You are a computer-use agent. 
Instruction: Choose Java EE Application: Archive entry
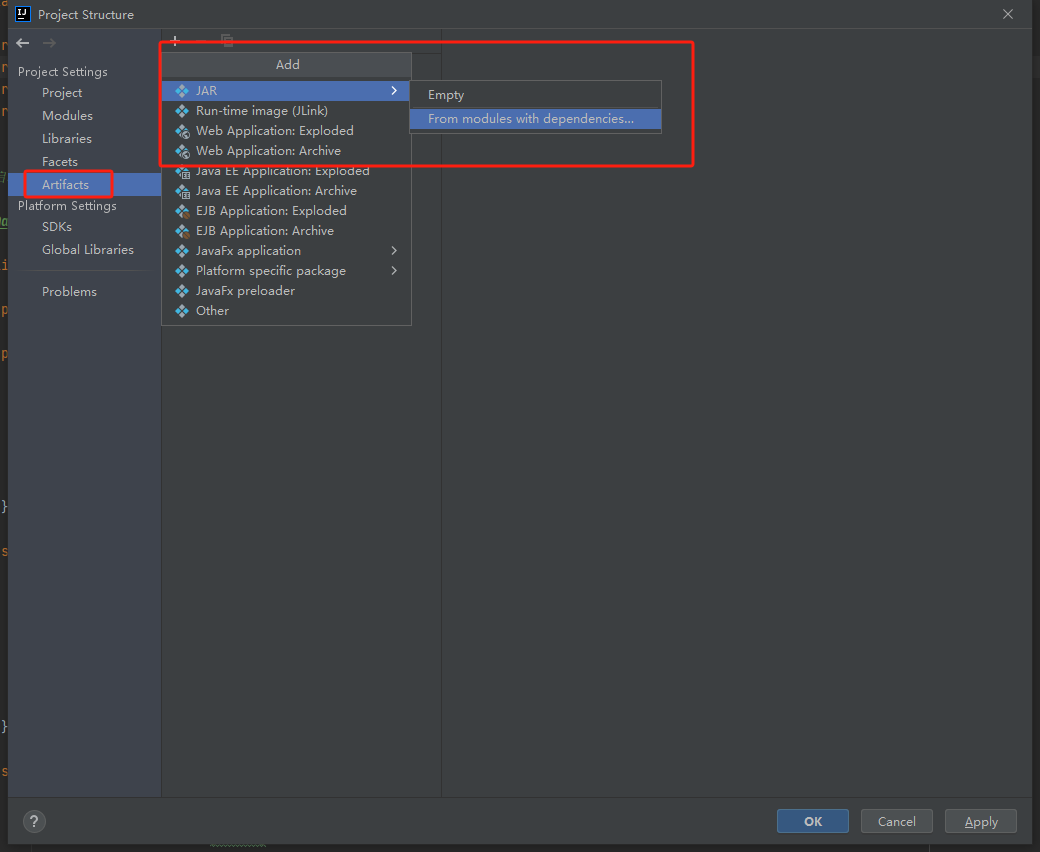[x=286, y=191]
